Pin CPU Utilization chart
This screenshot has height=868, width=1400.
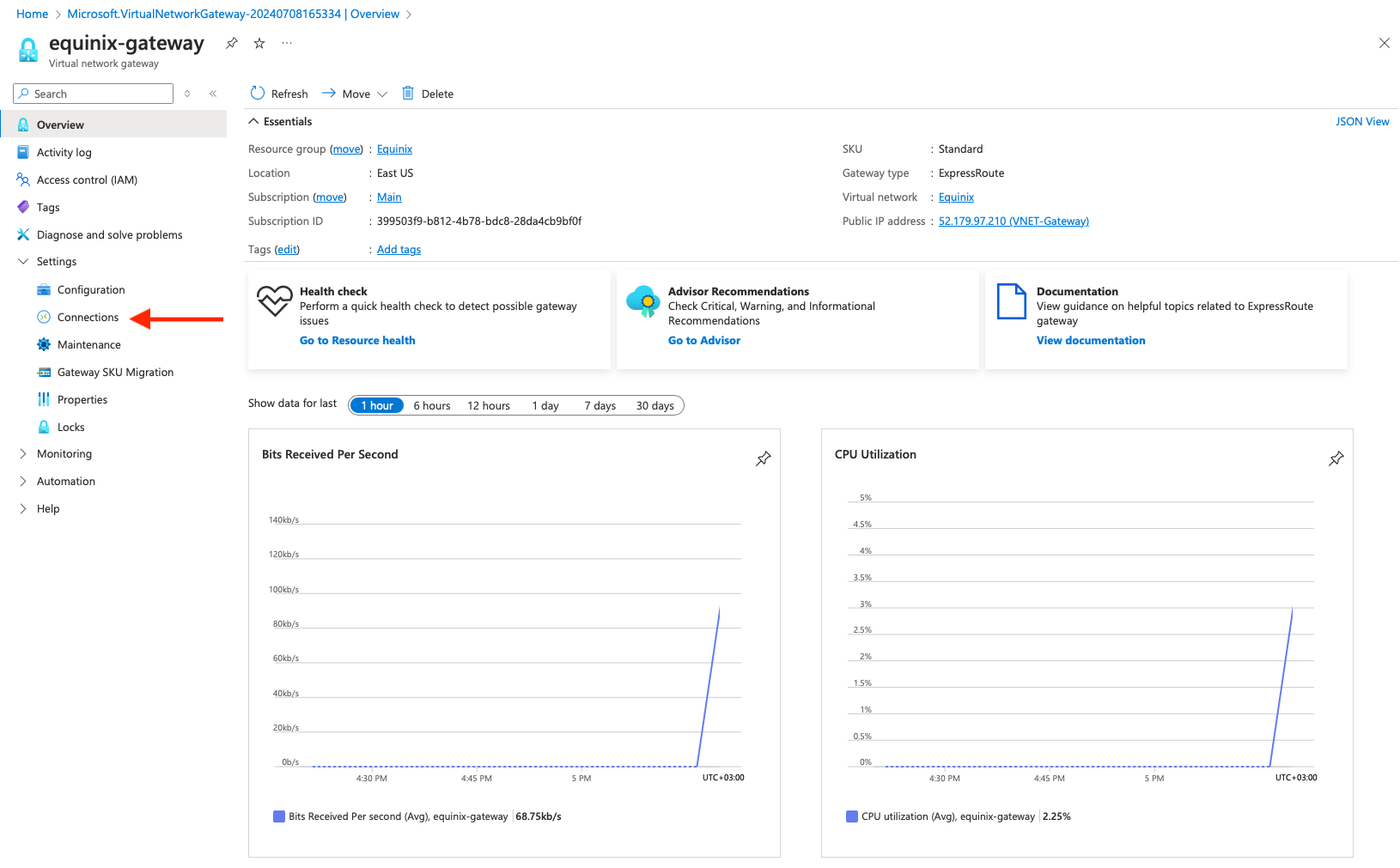coord(1336,458)
